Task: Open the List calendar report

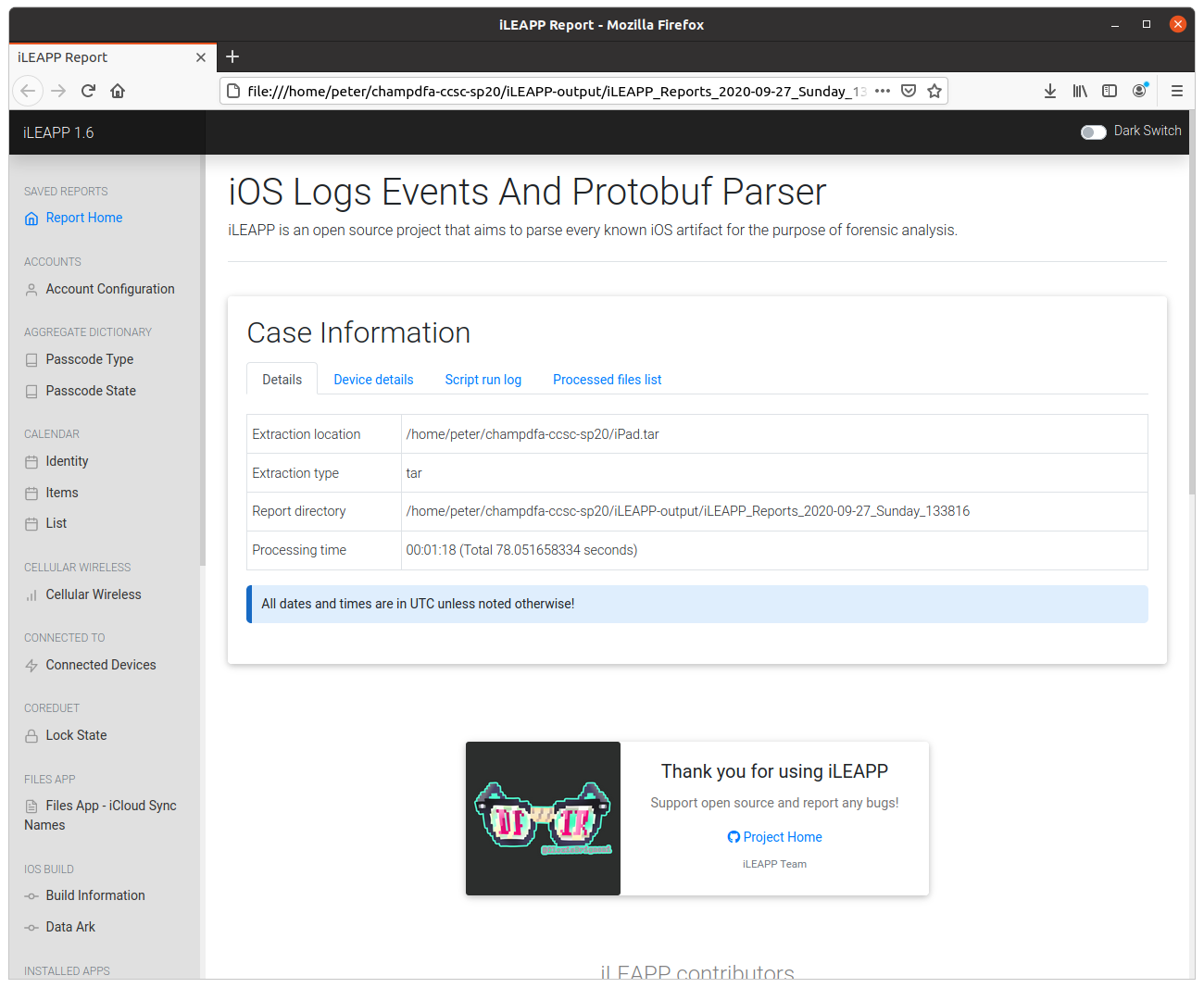Action: click(x=56, y=523)
